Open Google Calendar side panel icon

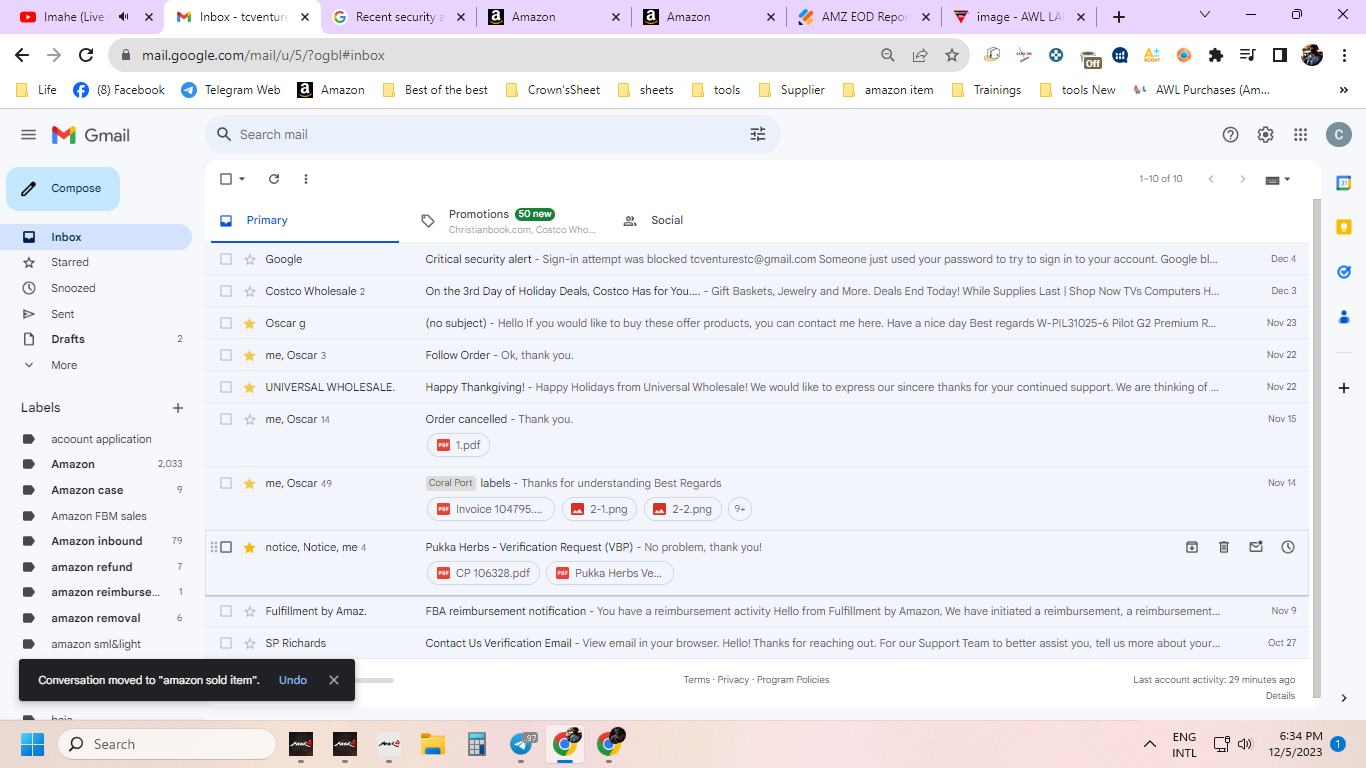pyautogui.click(x=1344, y=183)
